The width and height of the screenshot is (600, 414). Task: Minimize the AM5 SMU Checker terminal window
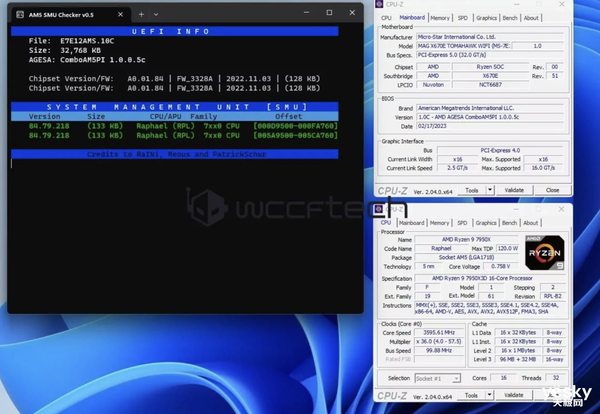pos(306,13)
